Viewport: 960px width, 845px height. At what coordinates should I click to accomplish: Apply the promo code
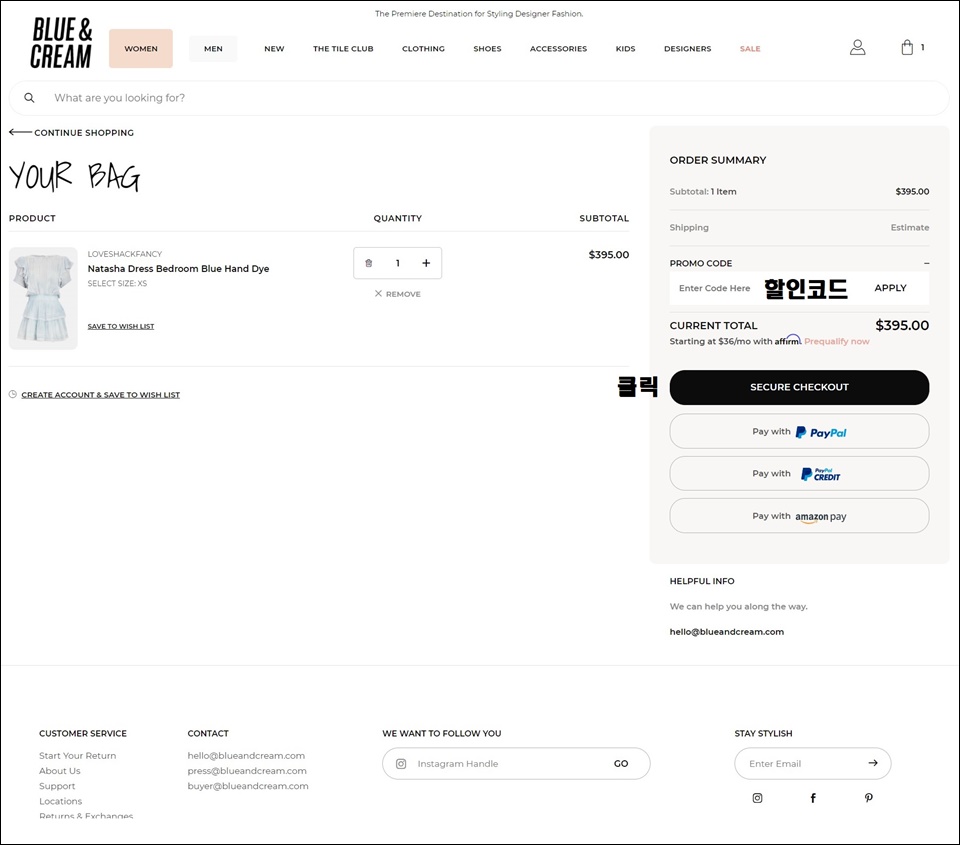coord(890,288)
